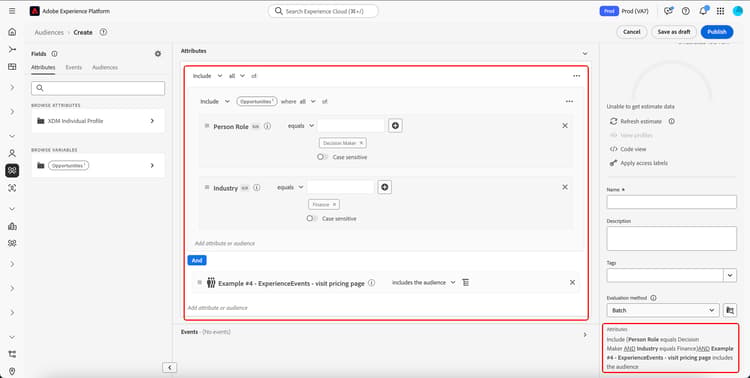
Task: Click the And operator button
Action: (x=197, y=260)
